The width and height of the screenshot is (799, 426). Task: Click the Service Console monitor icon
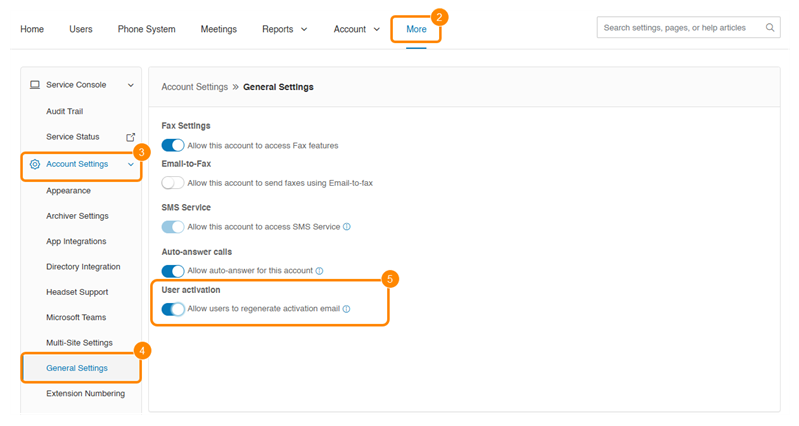(35, 85)
